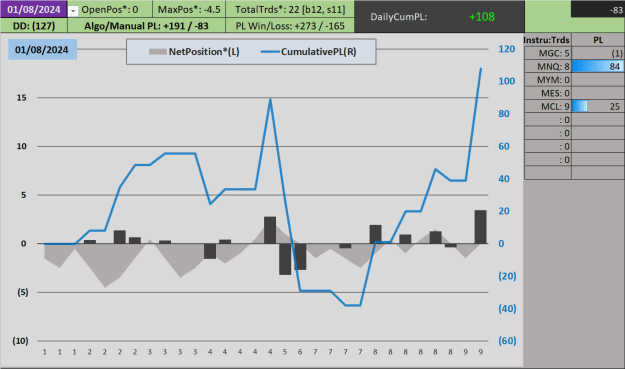Click the x-axis label 5
Viewport: 625px width, 369px height.
pyautogui.click(x=285, y=352)
